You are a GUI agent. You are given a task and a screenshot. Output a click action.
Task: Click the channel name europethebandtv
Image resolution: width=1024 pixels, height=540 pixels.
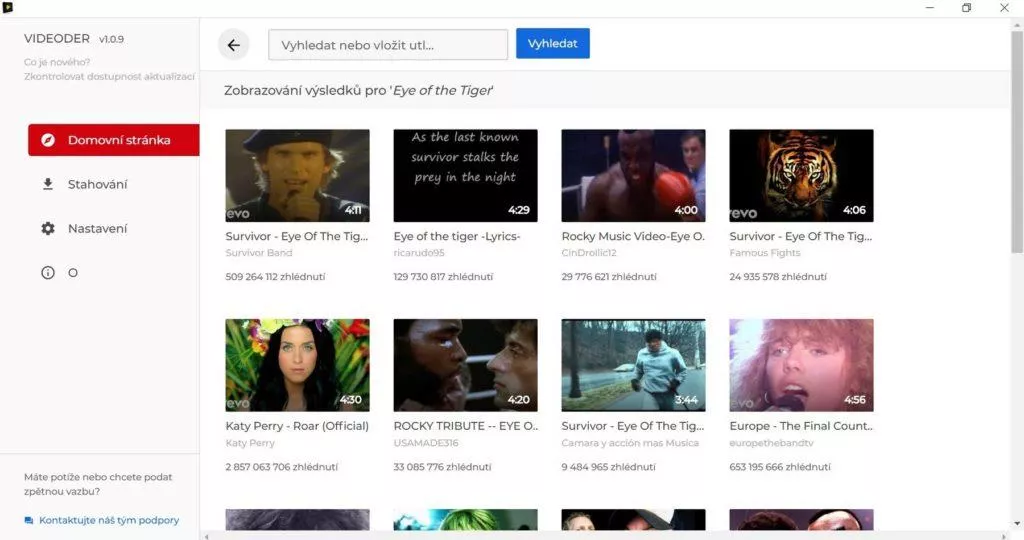(x=771, y=443)
